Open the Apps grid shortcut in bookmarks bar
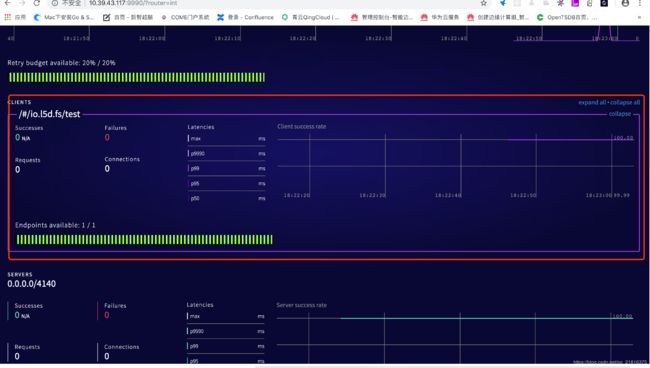The image size is (650, 368). [15, 17]
